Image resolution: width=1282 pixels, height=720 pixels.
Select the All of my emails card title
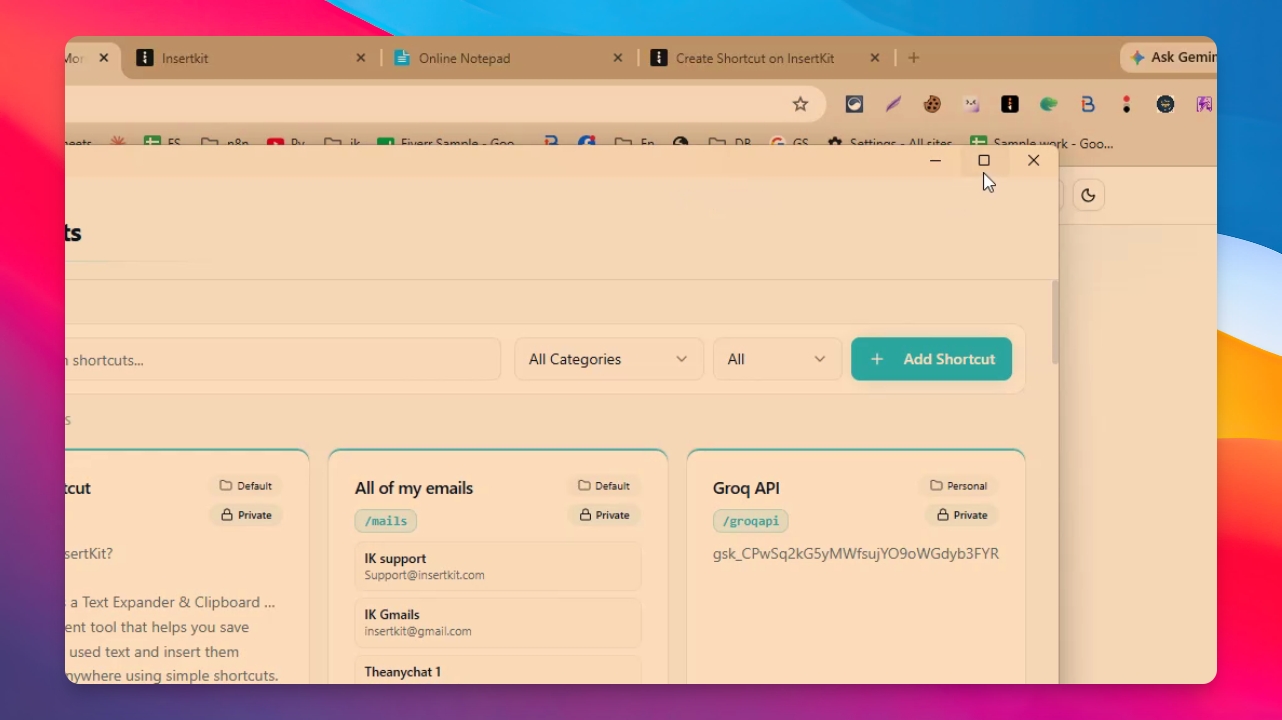click(414, 488)
